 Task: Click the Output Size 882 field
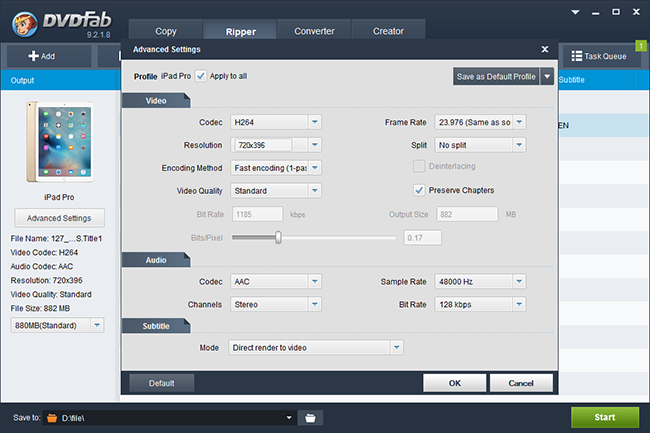coord(467,214)
